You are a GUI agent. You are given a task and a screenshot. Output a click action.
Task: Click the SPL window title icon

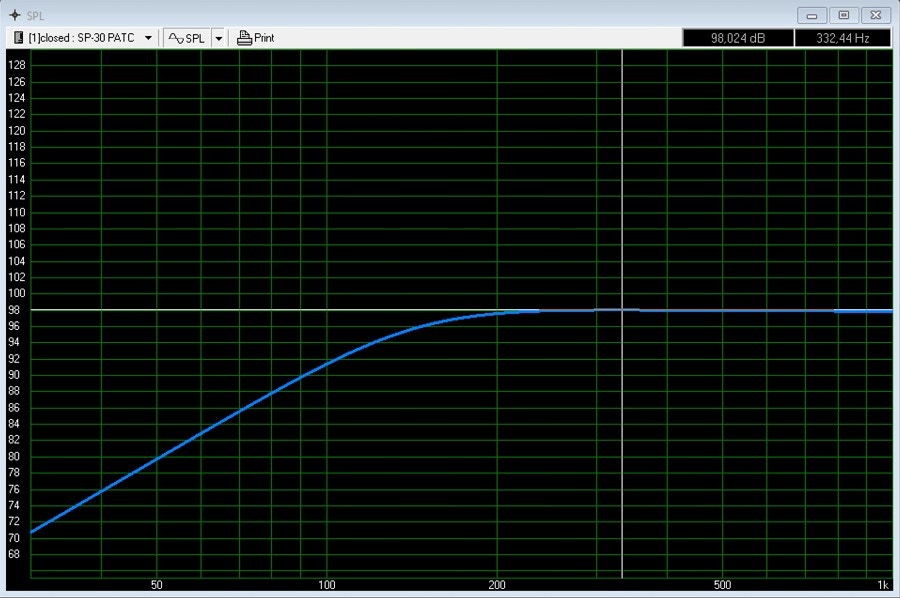click(15, 15)
